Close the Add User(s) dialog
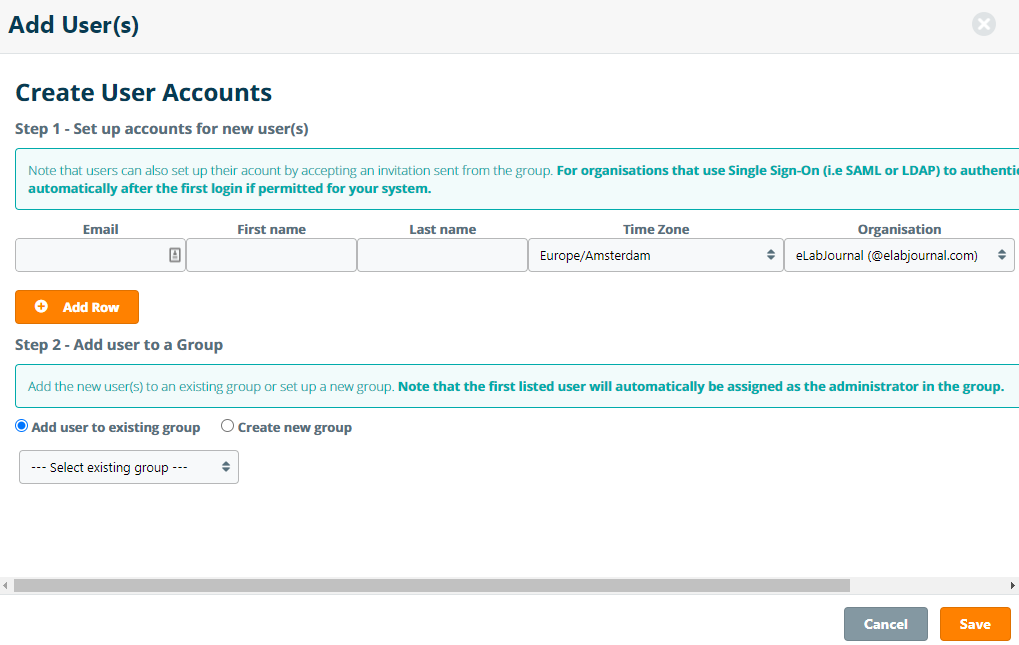Viewport: 1019px width, 645px height. click(984, 25)
